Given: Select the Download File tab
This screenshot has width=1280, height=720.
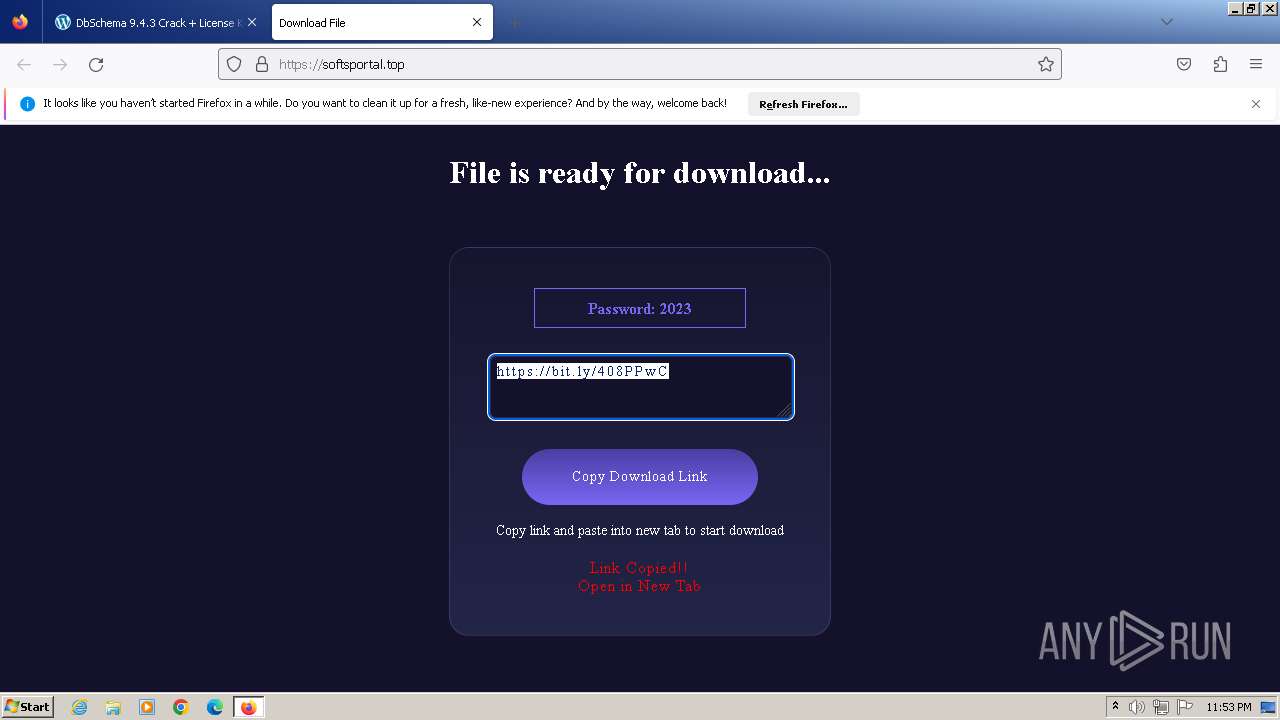Looking at the screenshot, I should coord(382,22).
